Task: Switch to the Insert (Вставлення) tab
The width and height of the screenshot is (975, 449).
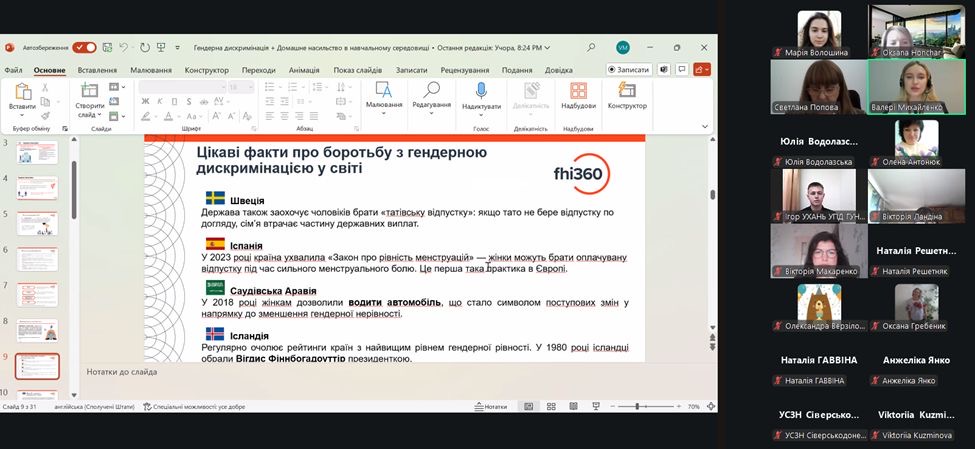Action: coord(97,70)
